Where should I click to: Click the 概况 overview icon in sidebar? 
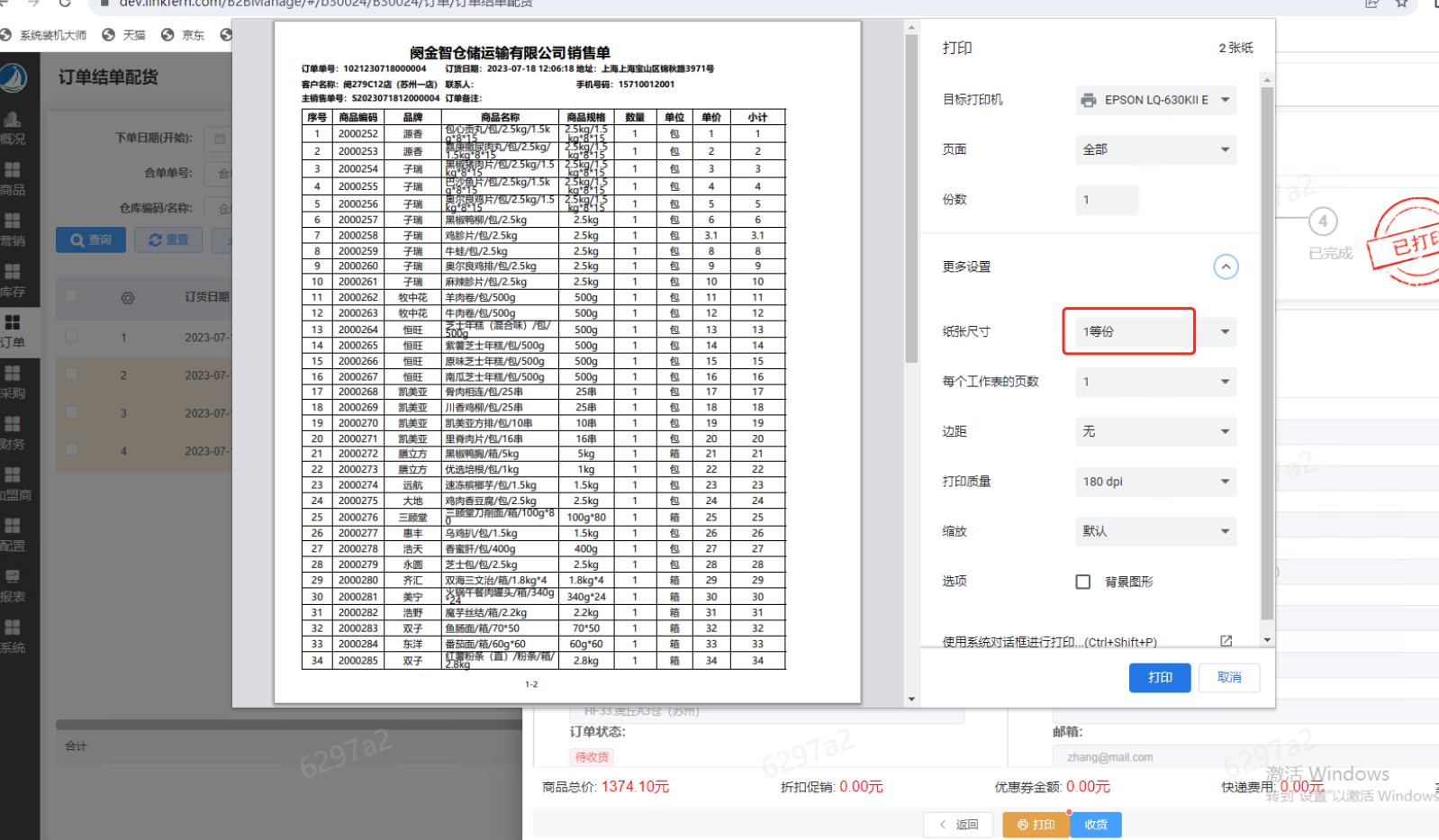(13, 120)
